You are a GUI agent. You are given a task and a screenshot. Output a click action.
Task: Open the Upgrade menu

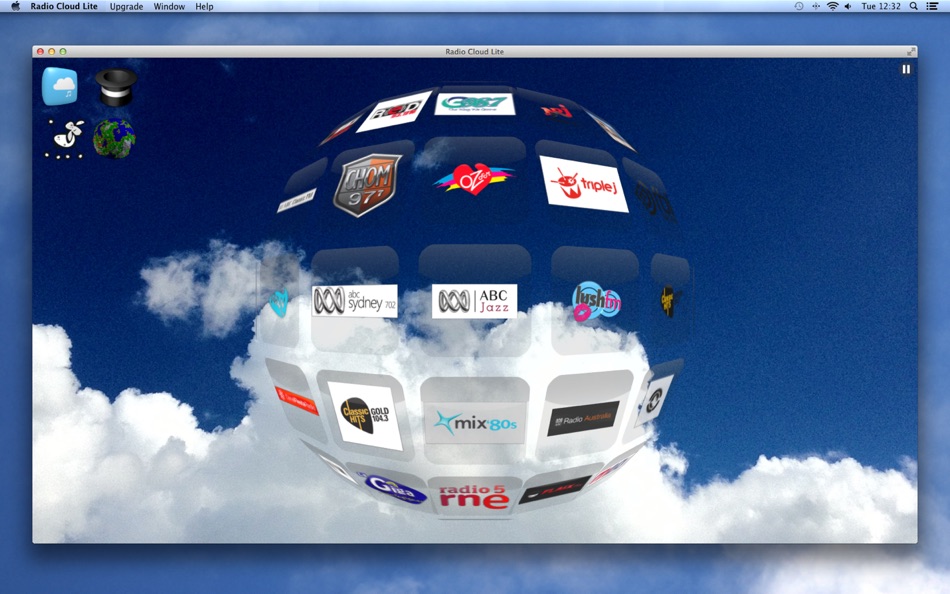click(x=126, y=6)
